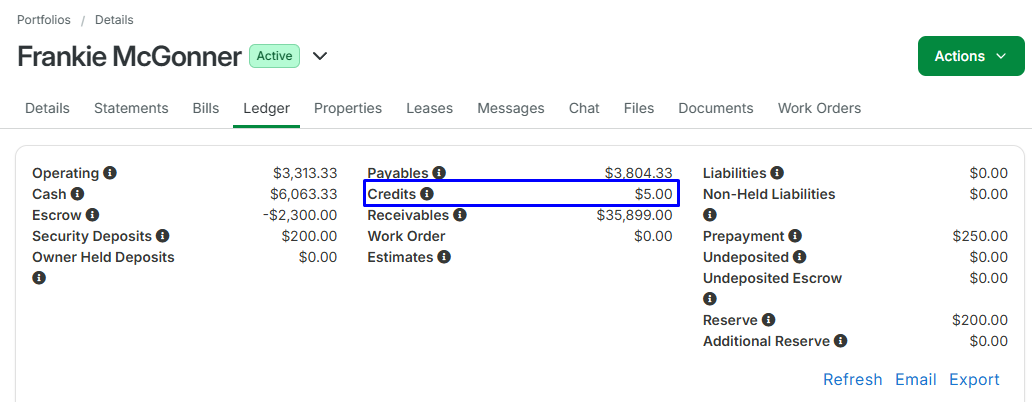Viewport: 1032px width, 402px height.
Task: Click the Refresh link
Action: 852,380
